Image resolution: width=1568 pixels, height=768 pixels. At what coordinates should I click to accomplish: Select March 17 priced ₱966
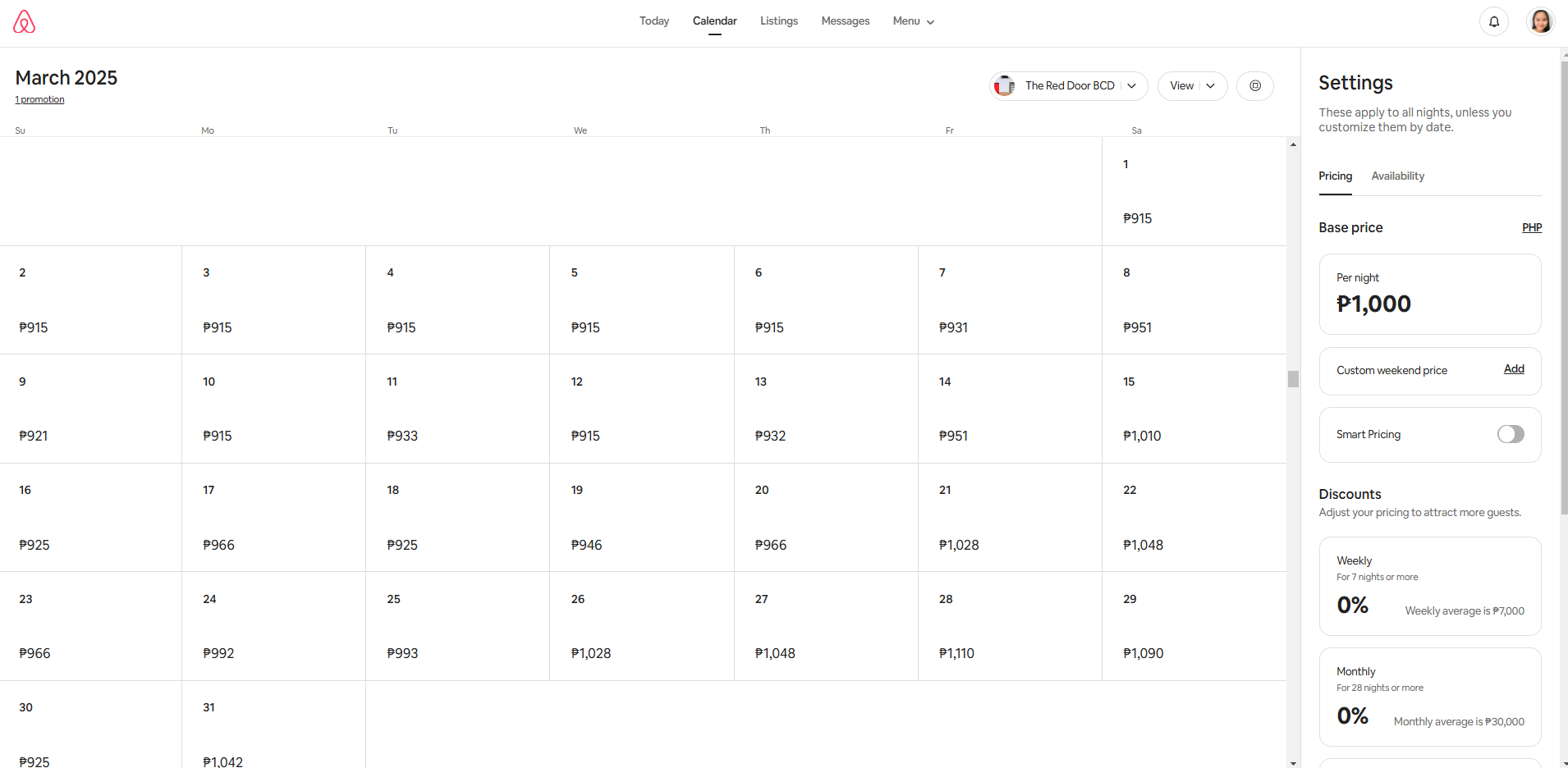(273, 518)
